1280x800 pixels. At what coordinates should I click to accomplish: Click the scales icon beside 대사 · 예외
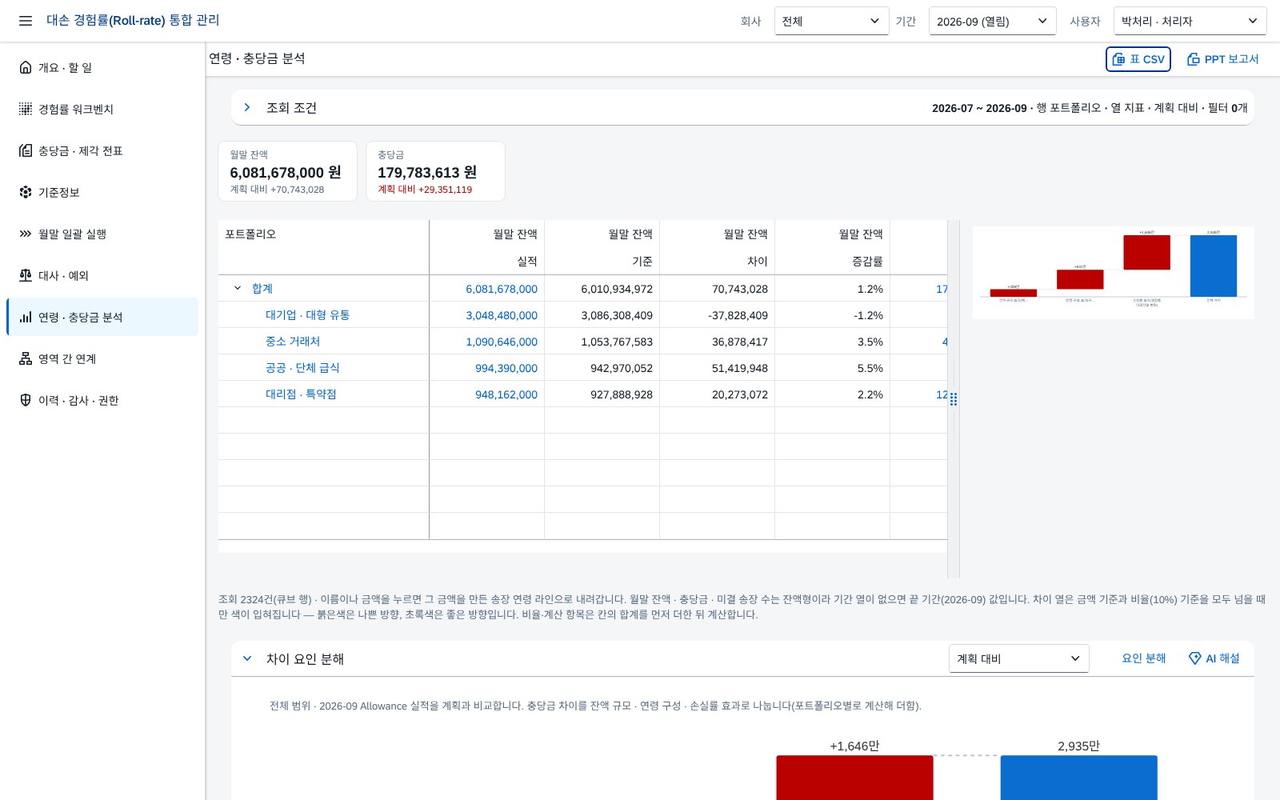tap(25, 275)
